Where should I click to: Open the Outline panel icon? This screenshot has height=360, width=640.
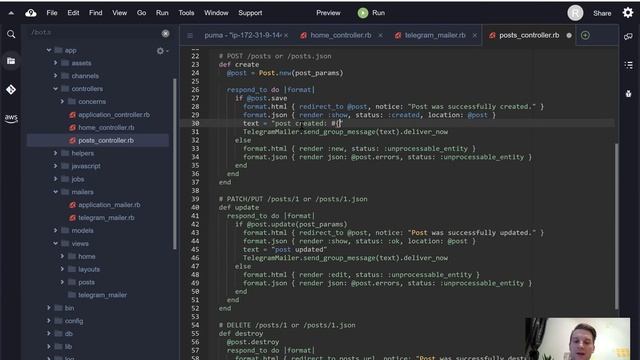click(x=629, y=65)
